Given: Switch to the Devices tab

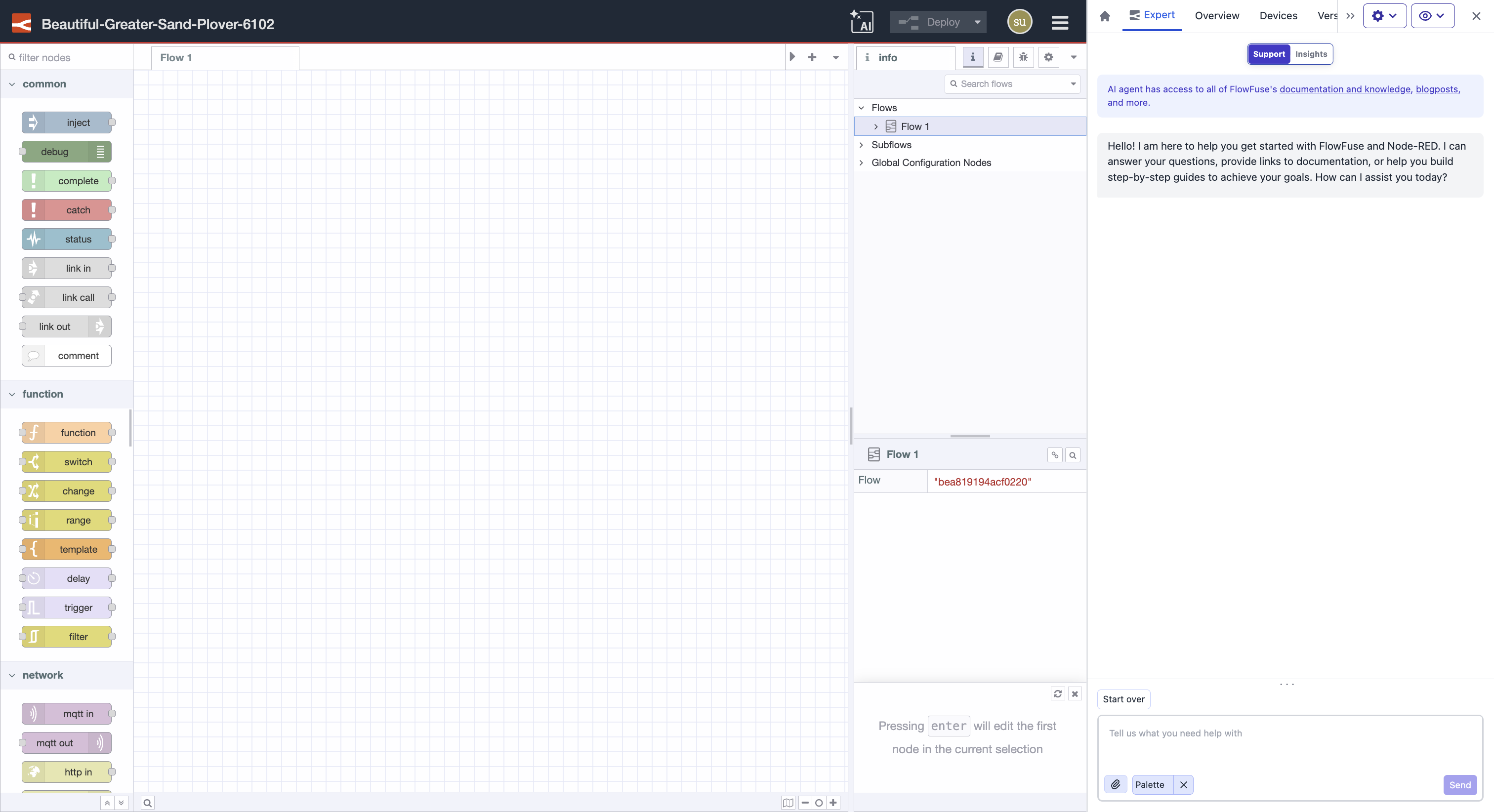Looking at the screenshot, I should click(x=1278, y=16).
